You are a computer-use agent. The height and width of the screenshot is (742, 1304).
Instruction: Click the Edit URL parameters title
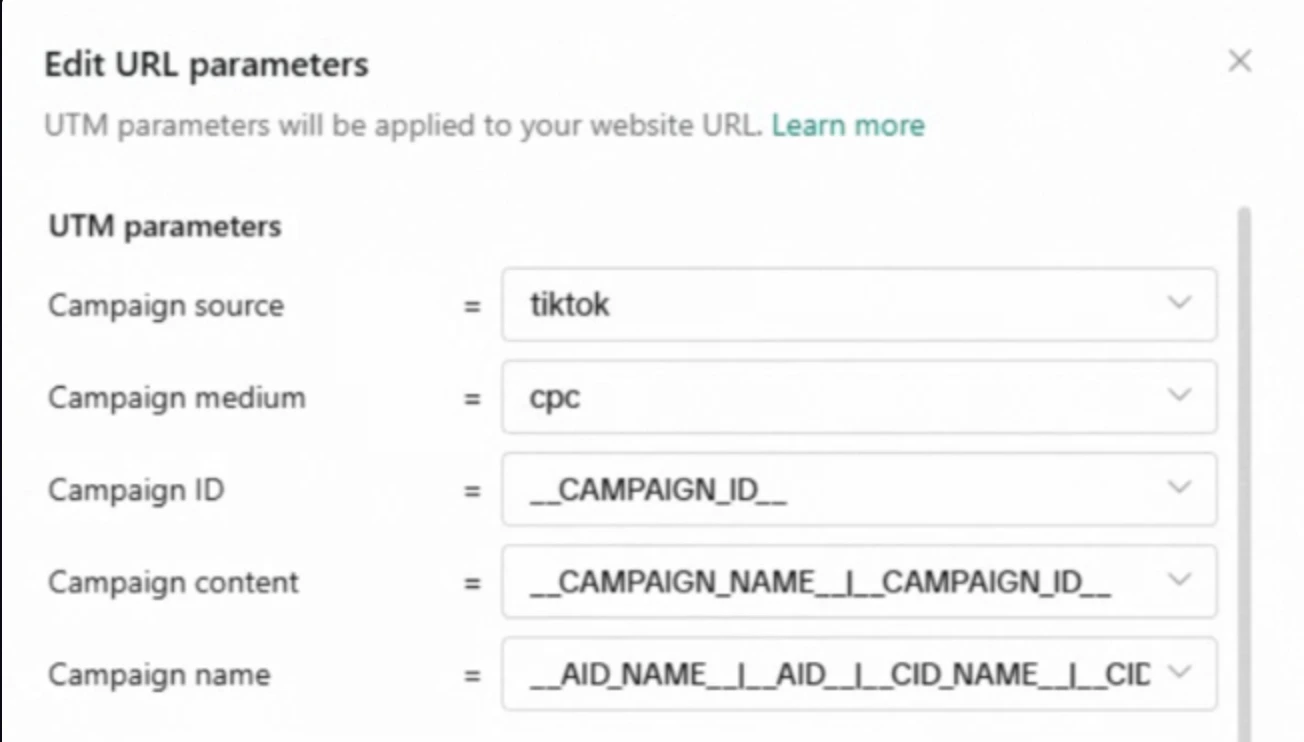coord(206,65)
